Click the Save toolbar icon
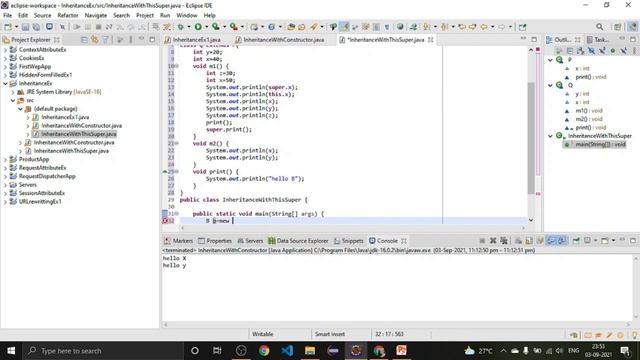The image size is (640, 360). click(25, 27)
